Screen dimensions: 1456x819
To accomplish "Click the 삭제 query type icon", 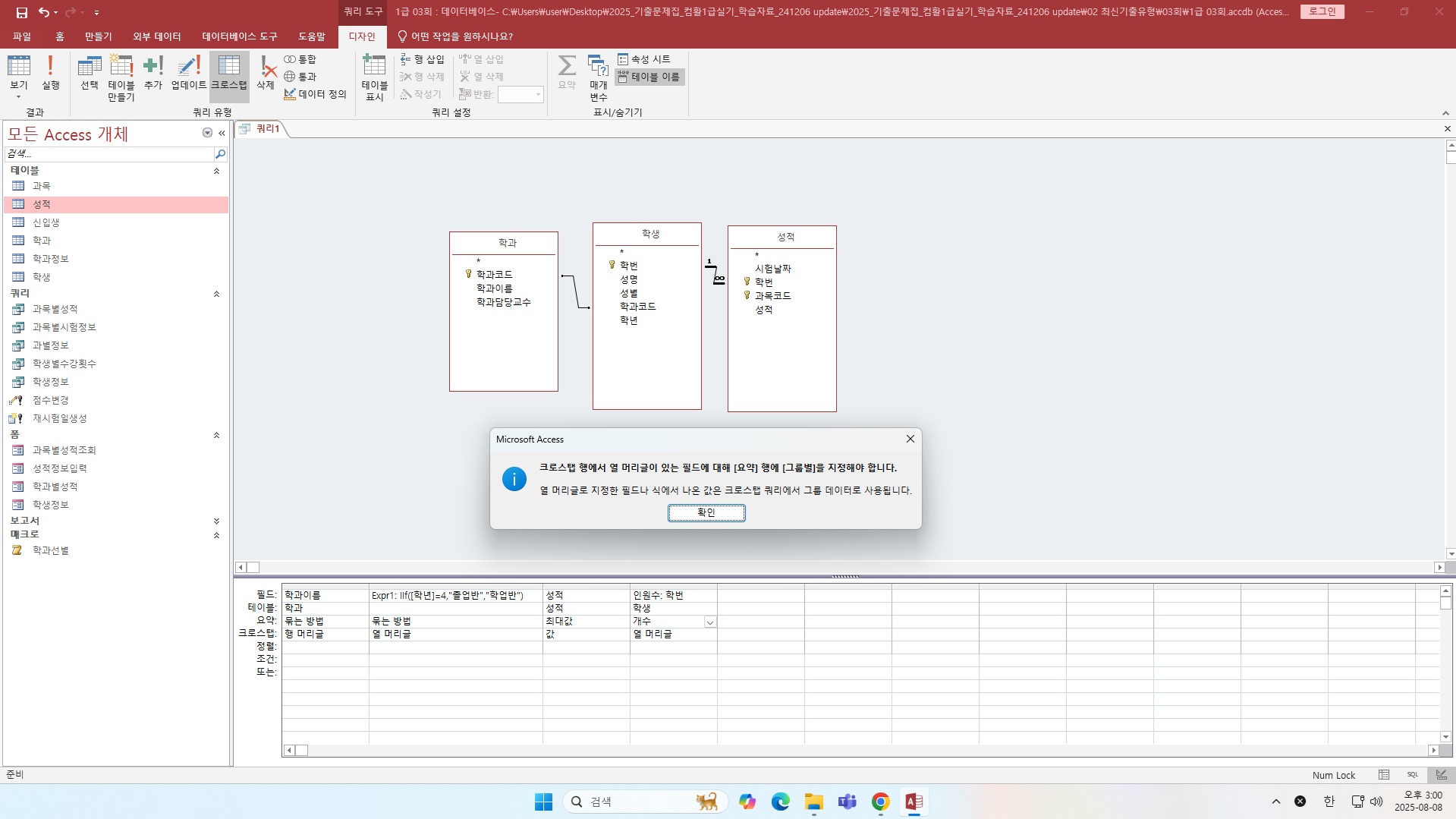I will 266,73.
